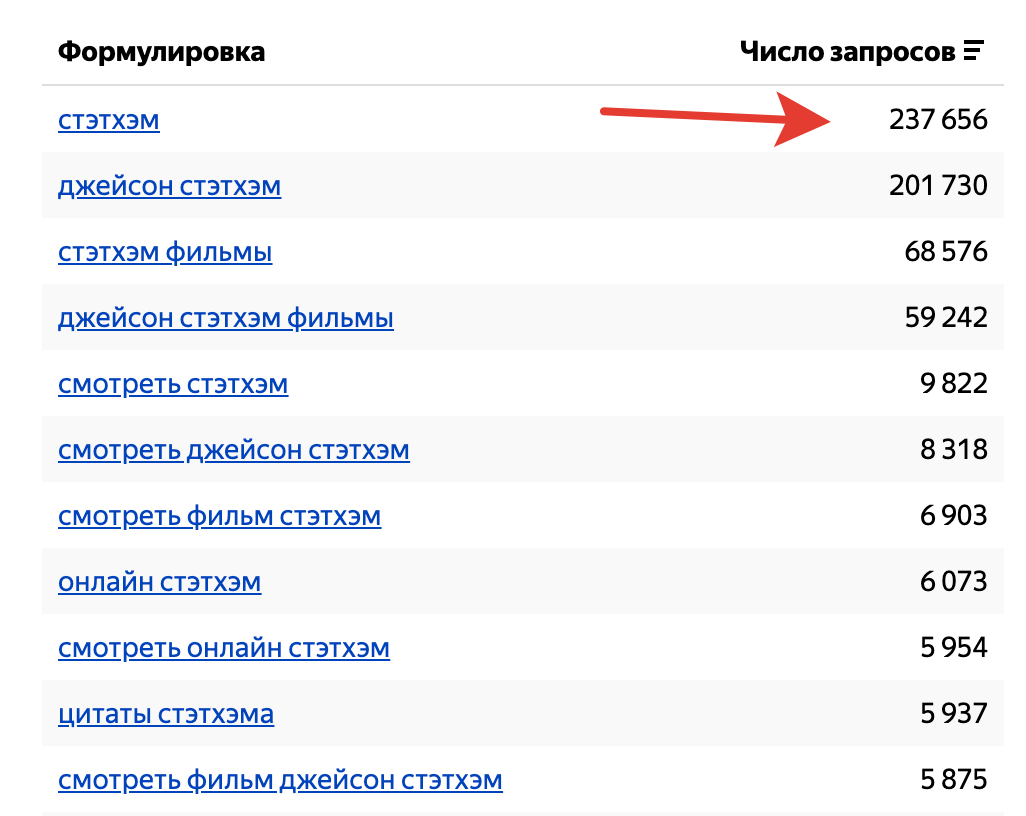Open смотреть онлайн стэтхэм link
This screenshot has height=816, width=1026.
click(x=224, y=649)
